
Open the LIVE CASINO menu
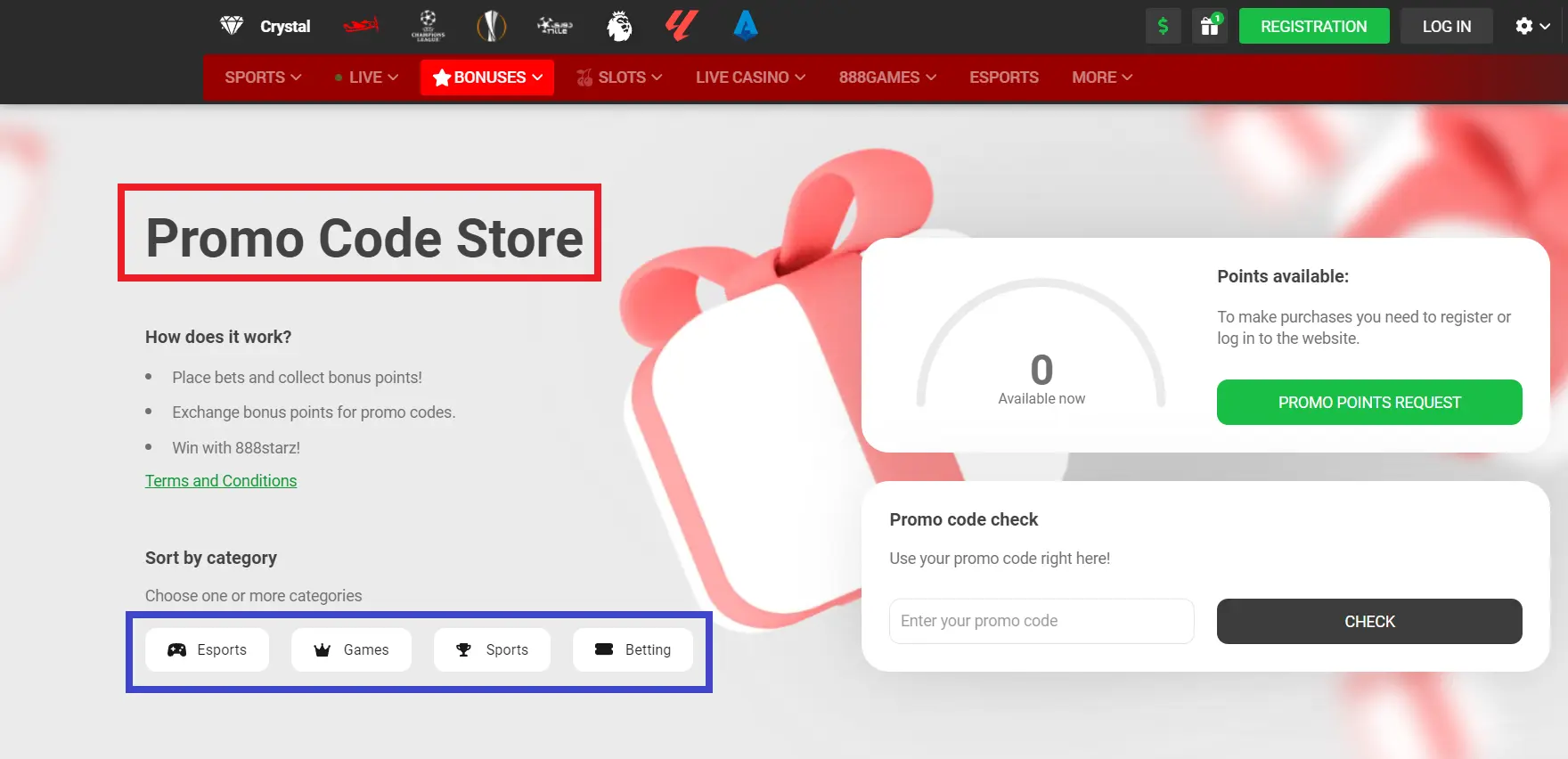click(x=750, y=78)
